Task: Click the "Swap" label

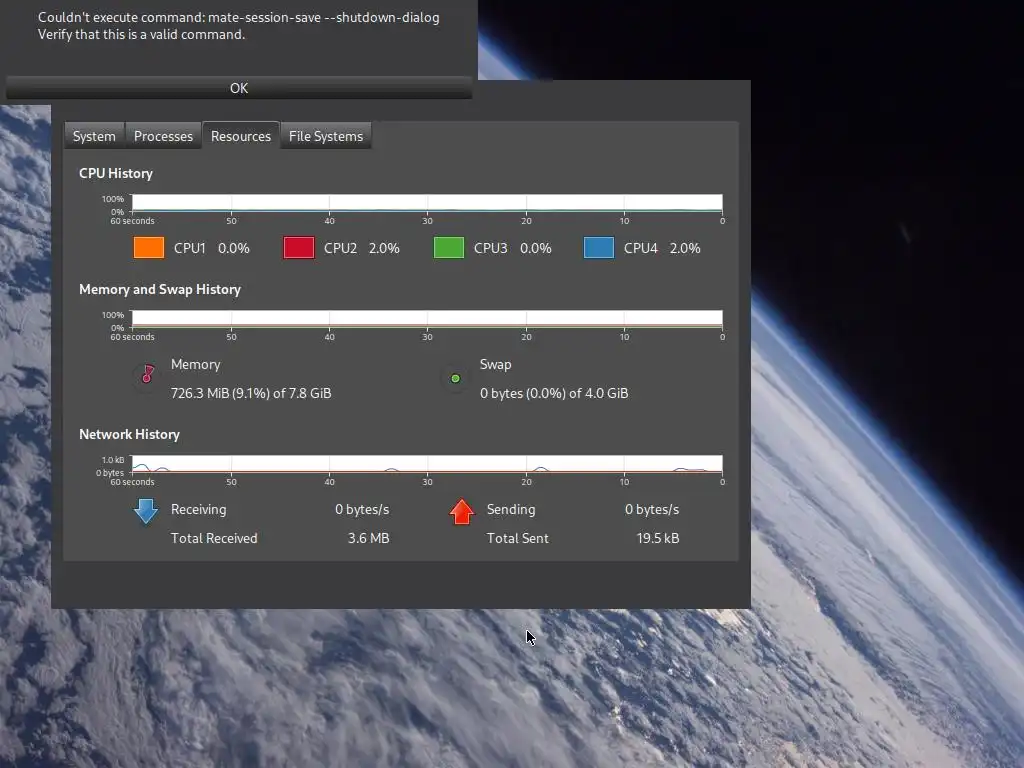Action: [x=496, y=364]
